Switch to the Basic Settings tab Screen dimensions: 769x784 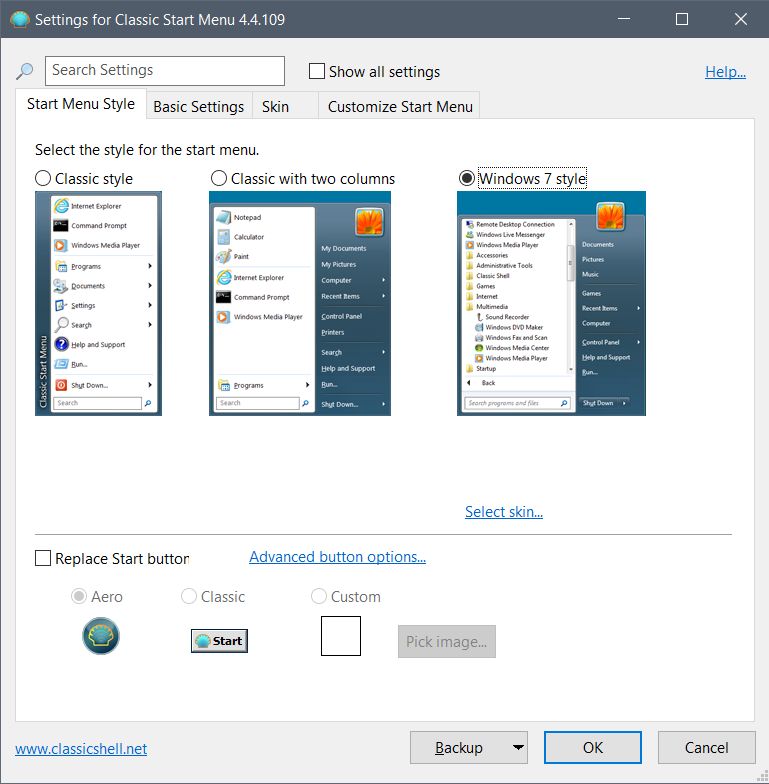(198, 106)
